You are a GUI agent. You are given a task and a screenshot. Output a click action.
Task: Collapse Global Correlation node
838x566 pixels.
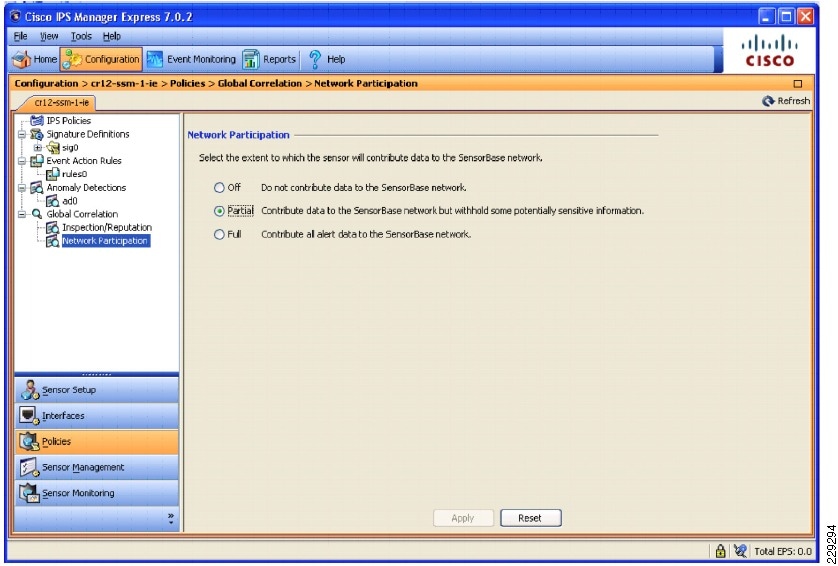coord(22,214)
